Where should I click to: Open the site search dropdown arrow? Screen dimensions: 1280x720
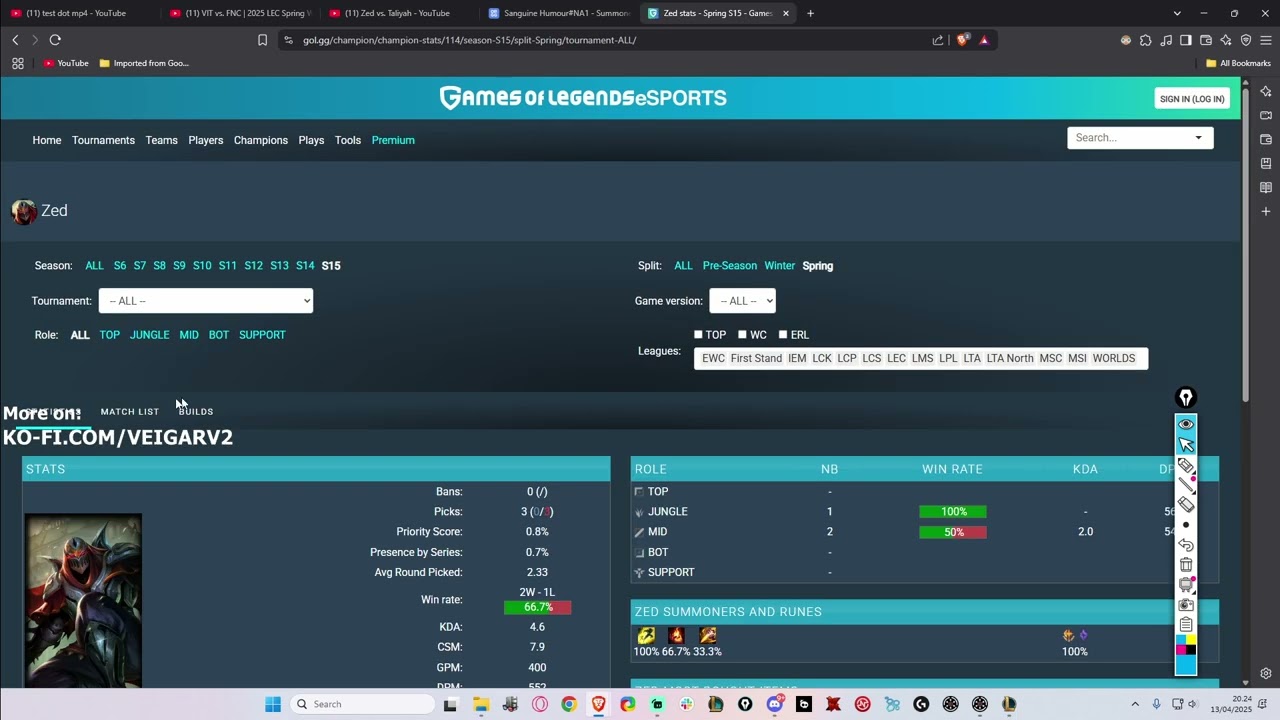(1198, 138)
